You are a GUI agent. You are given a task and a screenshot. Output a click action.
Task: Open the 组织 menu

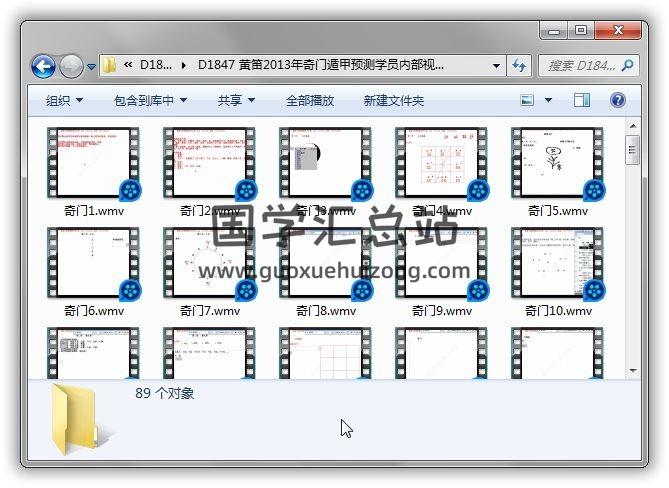64,100
